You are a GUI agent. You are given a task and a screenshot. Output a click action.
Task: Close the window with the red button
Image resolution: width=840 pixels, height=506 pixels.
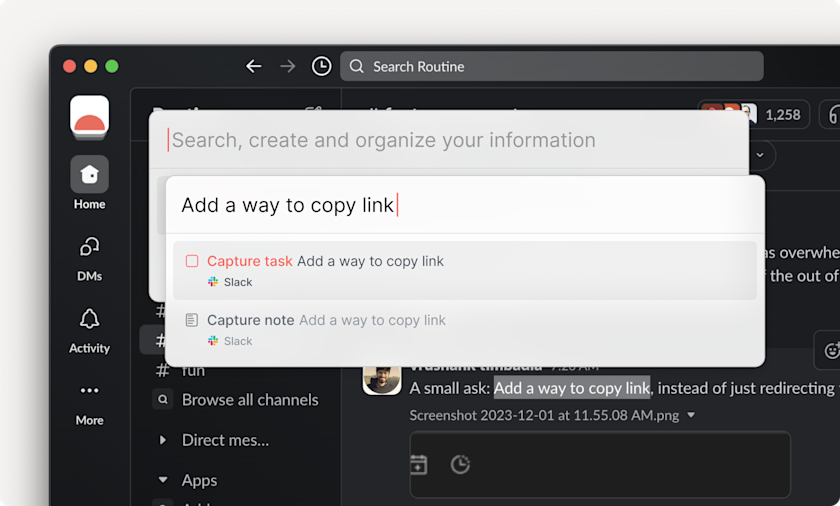(x=70, y=66)
